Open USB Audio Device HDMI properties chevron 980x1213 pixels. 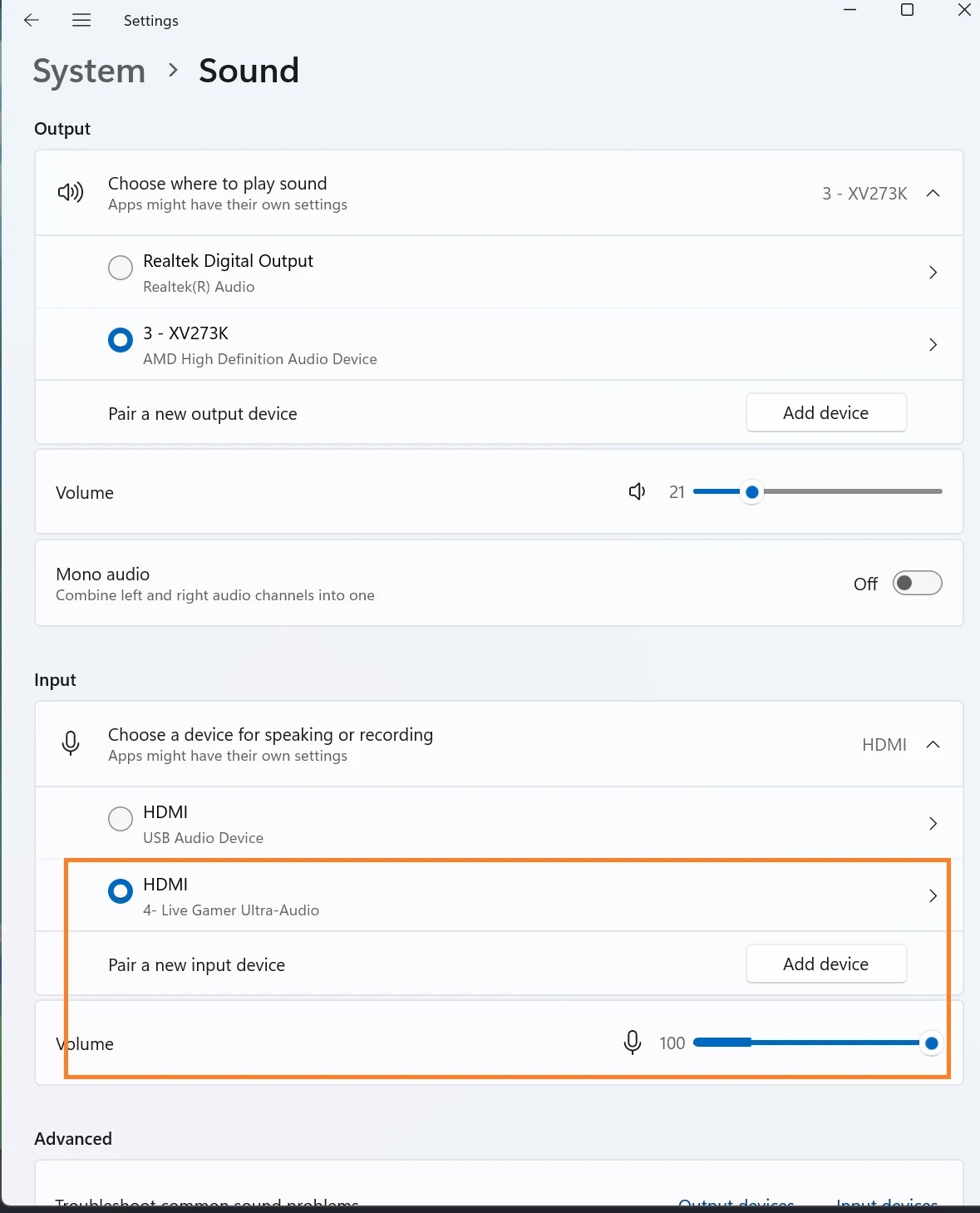(933, 824)
